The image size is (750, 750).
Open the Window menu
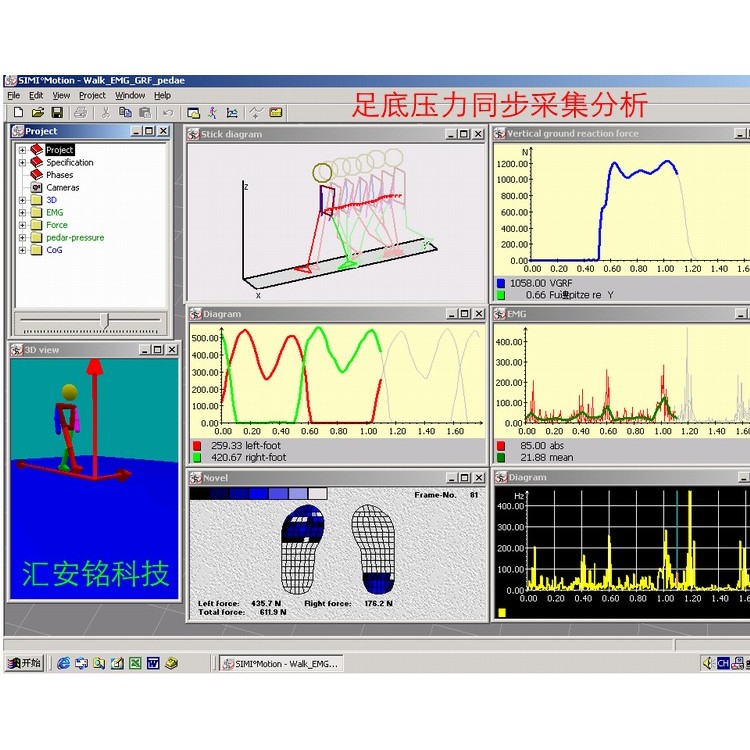130,95
